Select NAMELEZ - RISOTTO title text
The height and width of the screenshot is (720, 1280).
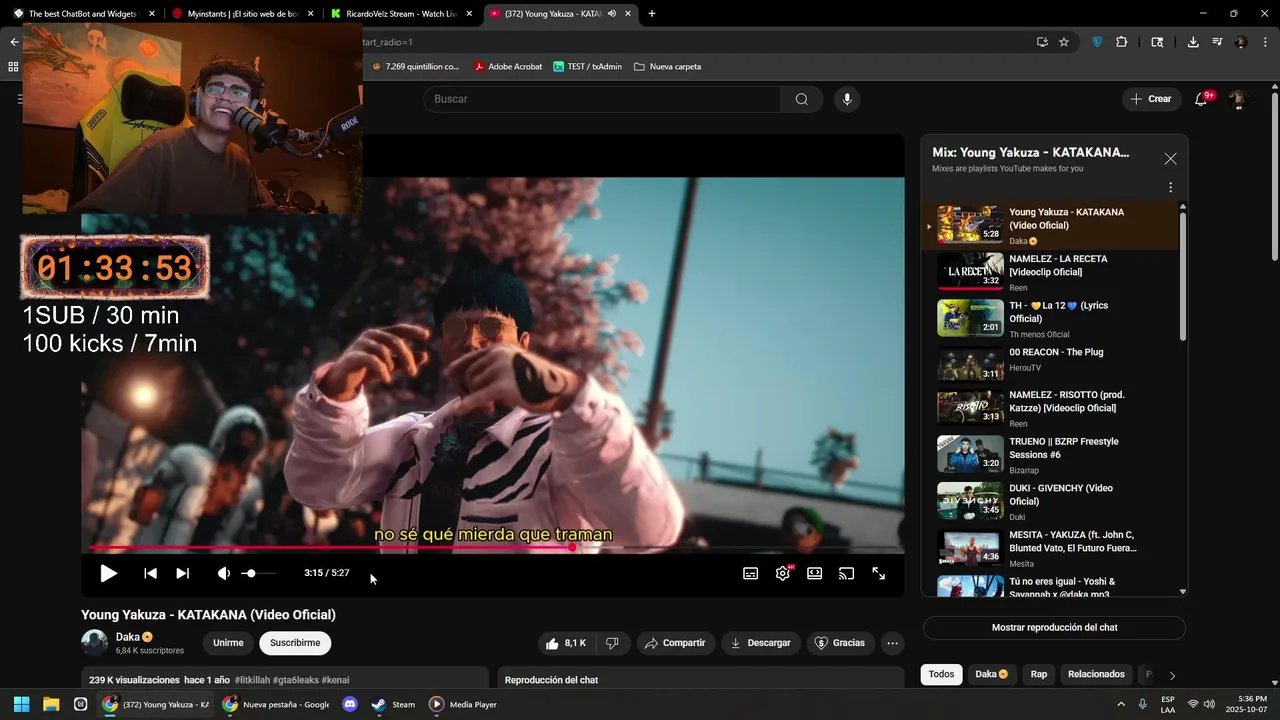[1067, 401]
